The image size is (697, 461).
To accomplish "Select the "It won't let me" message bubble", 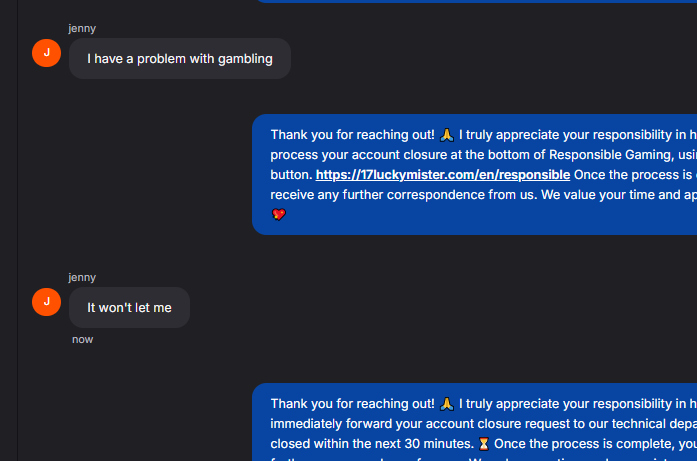I will 129,308.
